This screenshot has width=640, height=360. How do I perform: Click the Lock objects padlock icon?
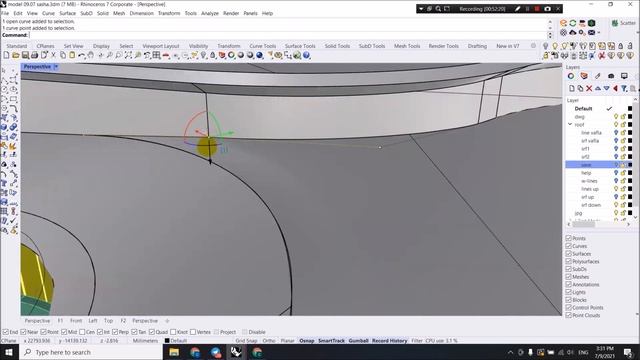(620, 46)
